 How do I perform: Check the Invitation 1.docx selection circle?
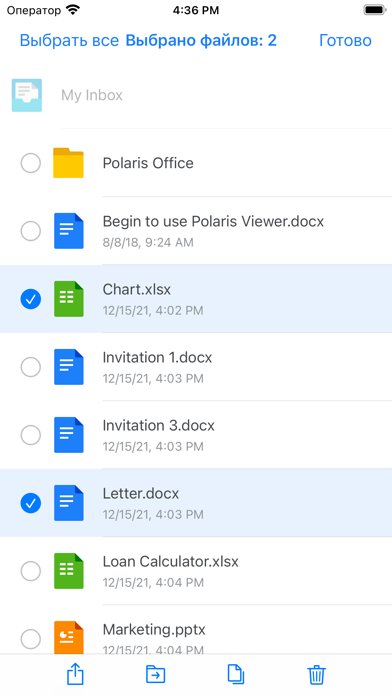31,367
